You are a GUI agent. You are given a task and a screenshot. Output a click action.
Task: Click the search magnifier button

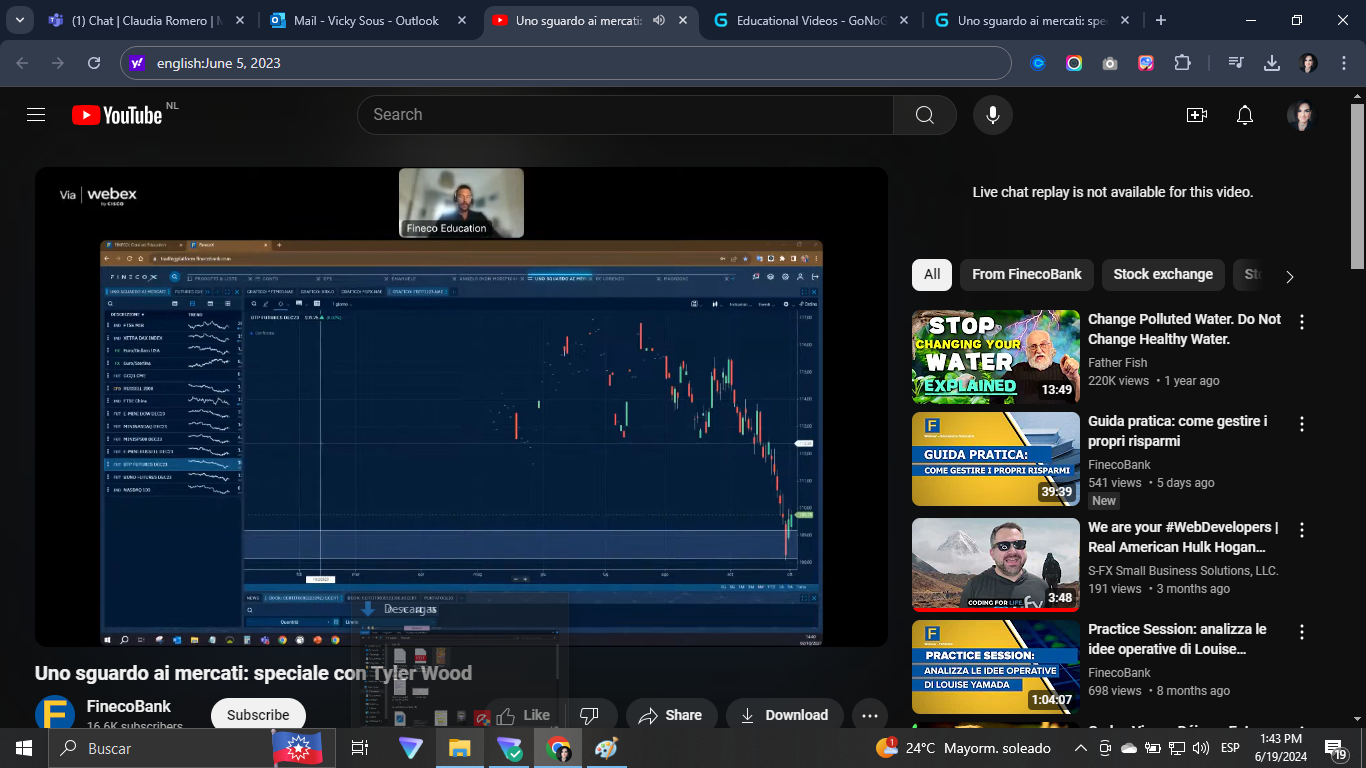pyautogui.click(x=925, y=115)
